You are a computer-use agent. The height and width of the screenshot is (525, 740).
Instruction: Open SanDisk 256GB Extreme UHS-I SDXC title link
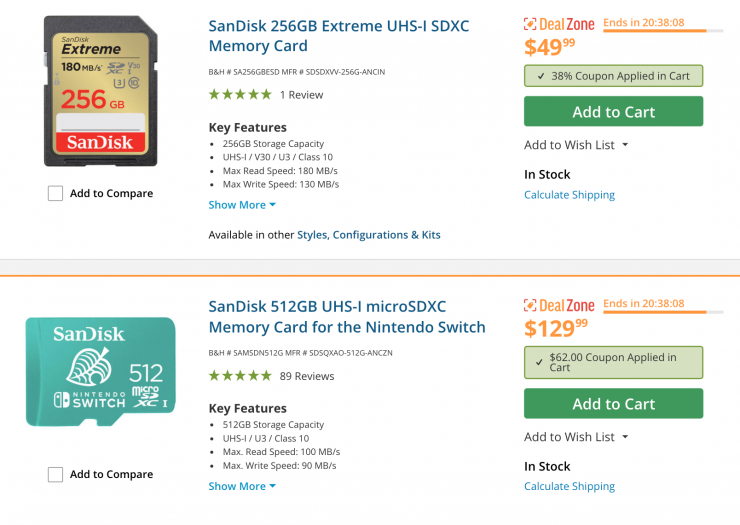click(x=338, y=35)
